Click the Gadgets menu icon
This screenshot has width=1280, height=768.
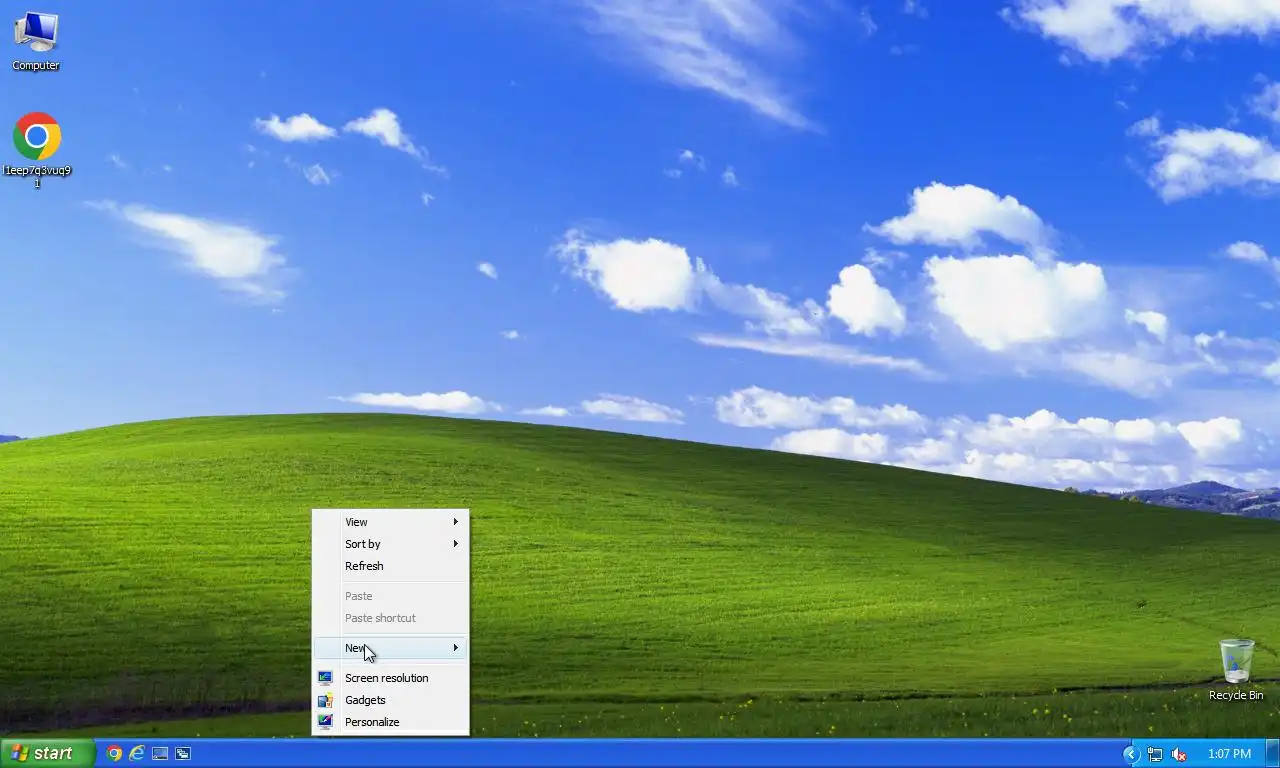tap(325, 700)
